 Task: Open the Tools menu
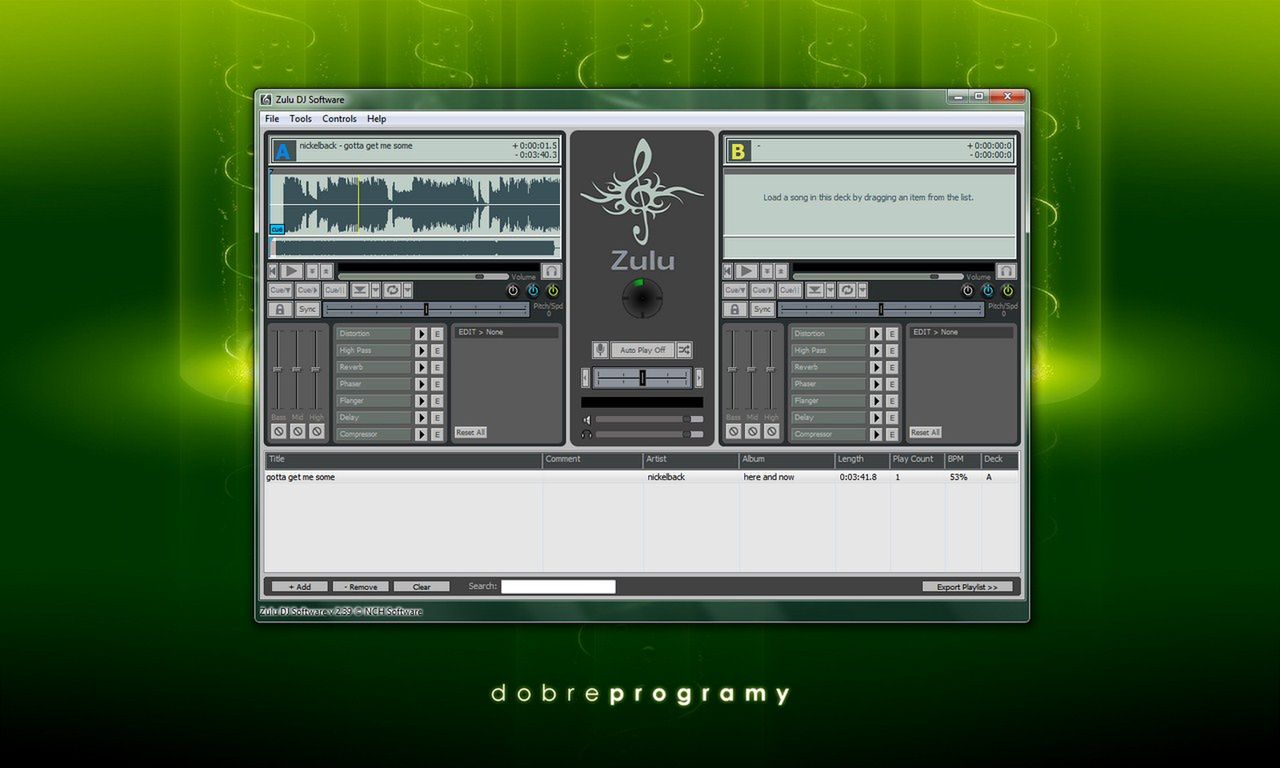(x=300, y=118)
